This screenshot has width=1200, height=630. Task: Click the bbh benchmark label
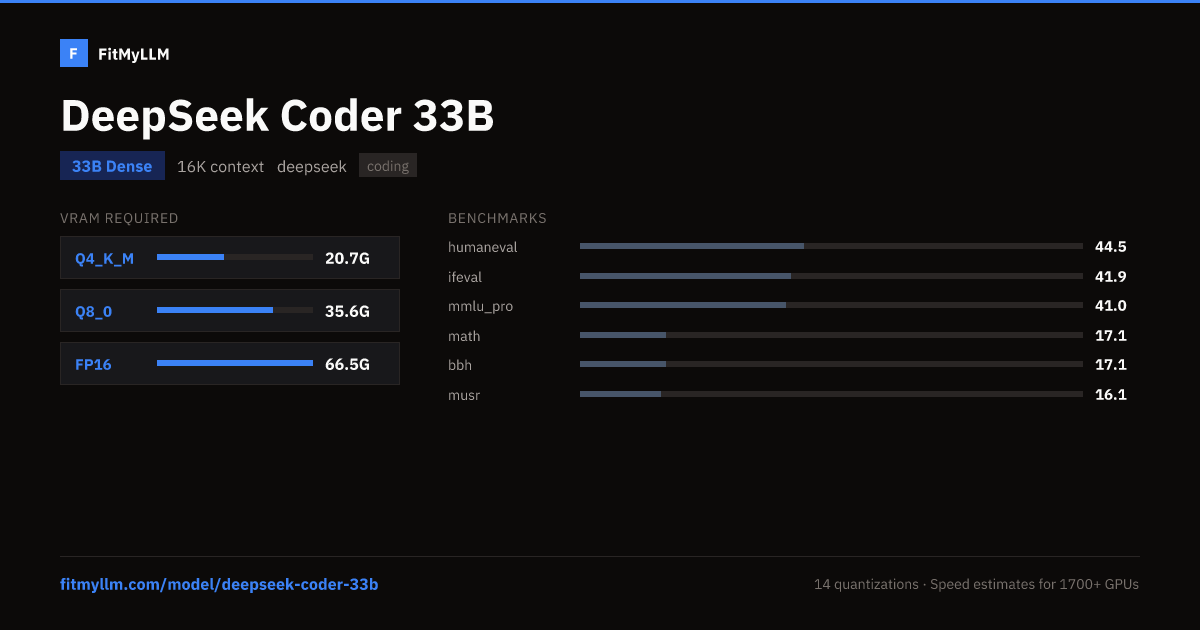(x=459, y=365)
